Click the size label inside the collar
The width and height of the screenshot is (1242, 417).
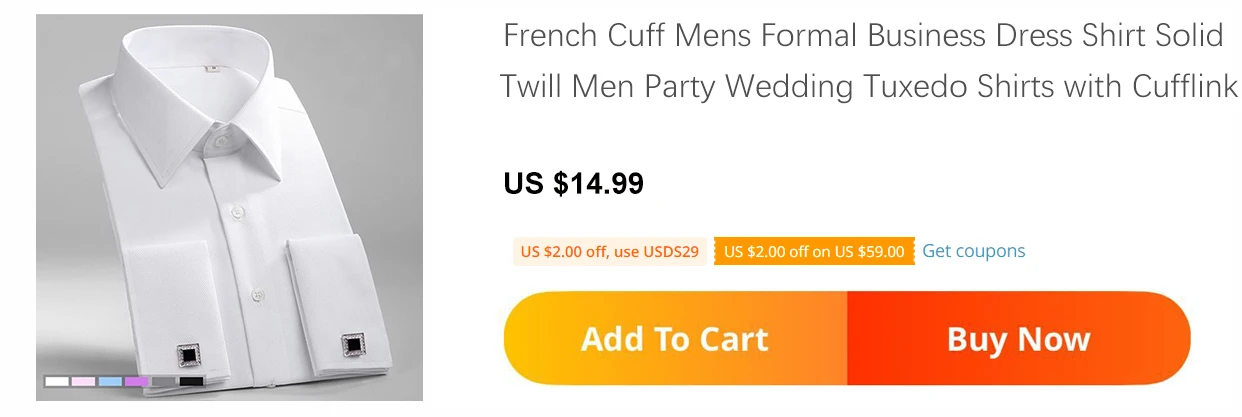[212, 71]
